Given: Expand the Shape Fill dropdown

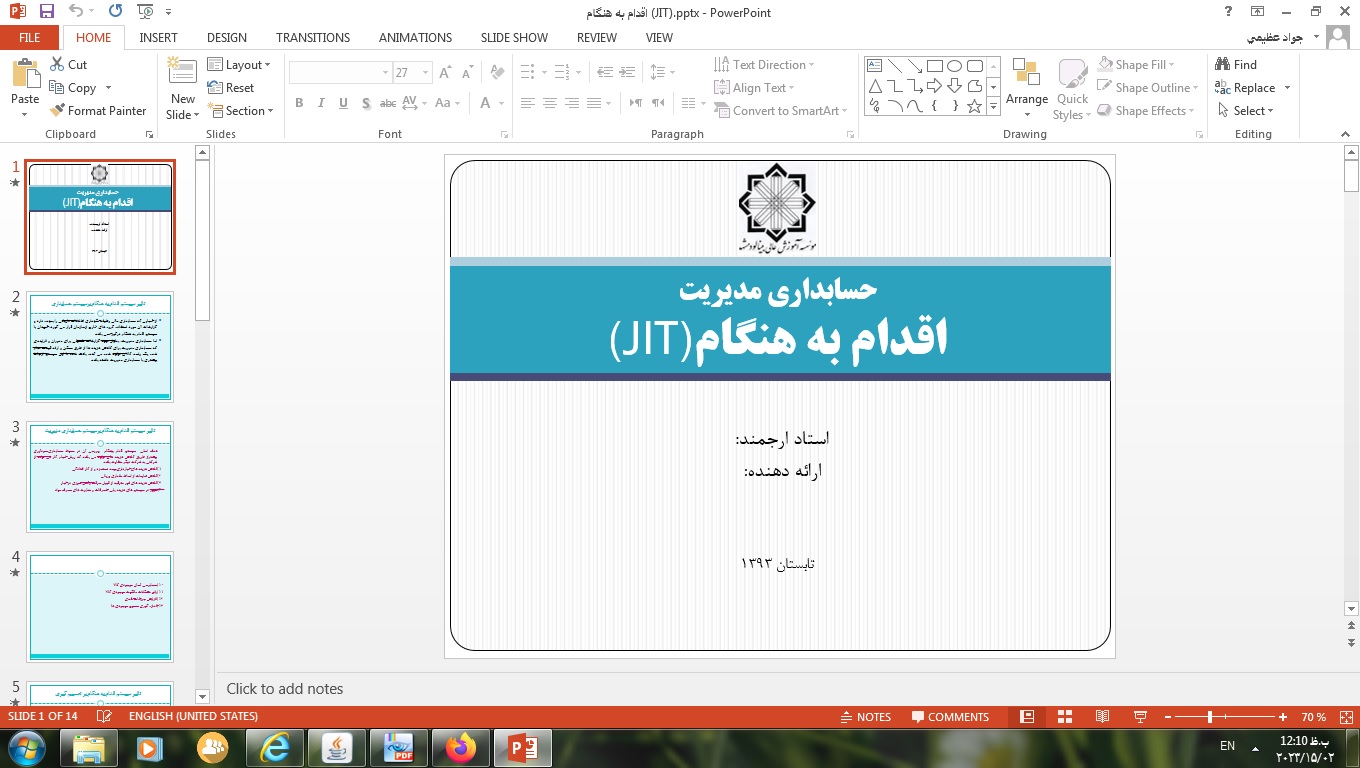Looking at the screenshot, I should coord(1173,64).
